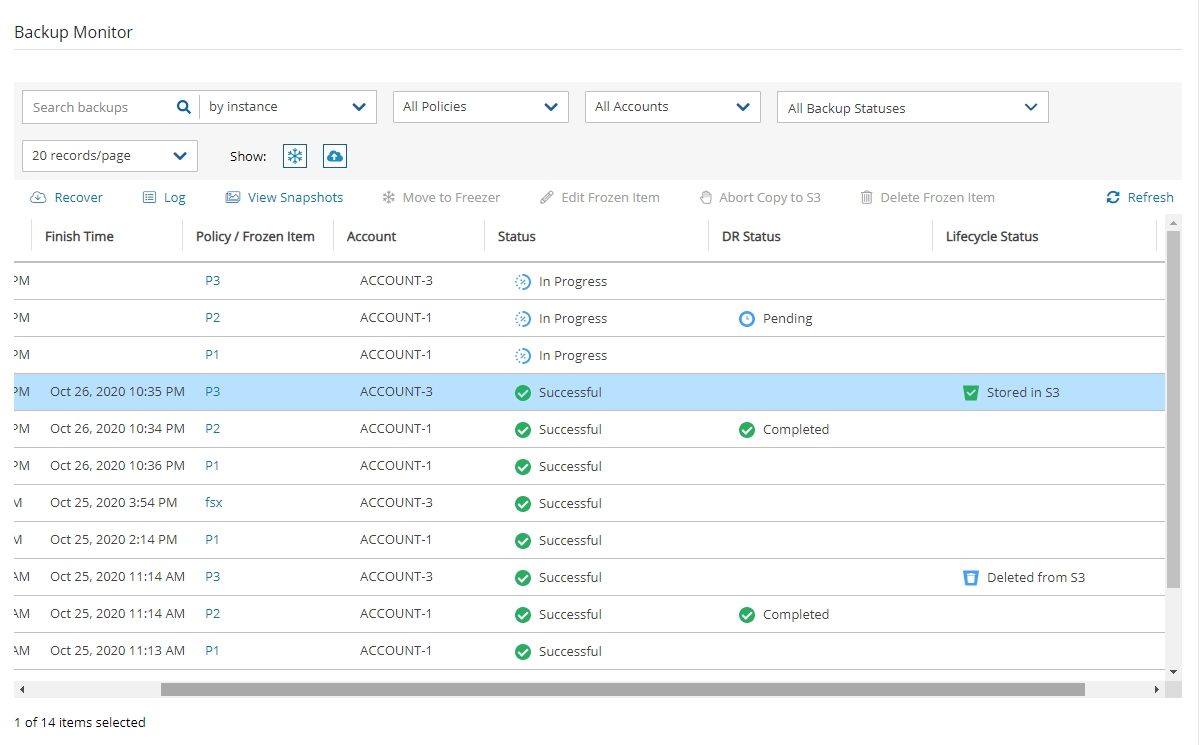Sort by the Finish Time column header
Image resolution: width=1199 pixels, height=745 pixels.
tap(79, 237)
